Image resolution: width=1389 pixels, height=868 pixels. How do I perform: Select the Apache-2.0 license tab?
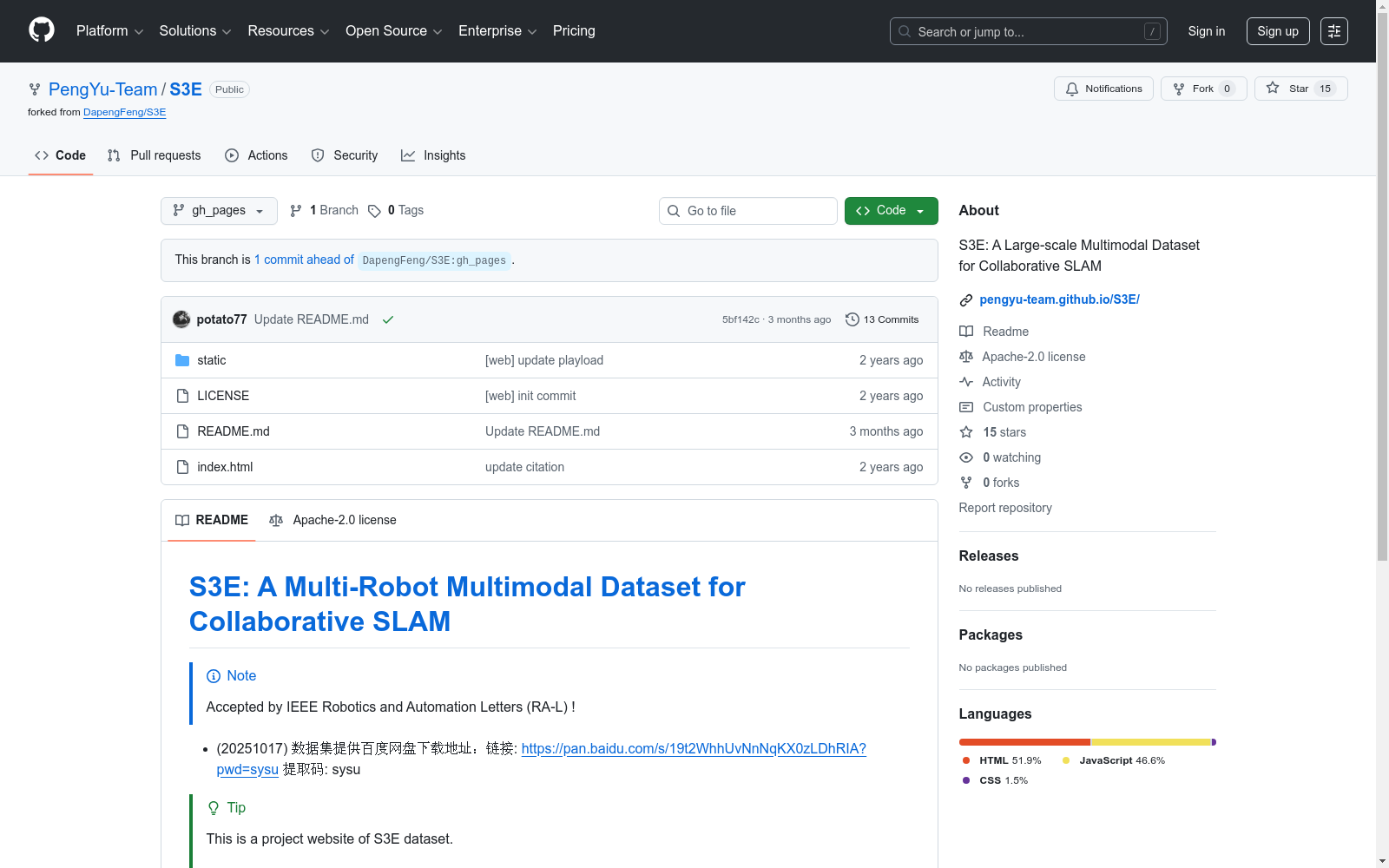(332, 520)
